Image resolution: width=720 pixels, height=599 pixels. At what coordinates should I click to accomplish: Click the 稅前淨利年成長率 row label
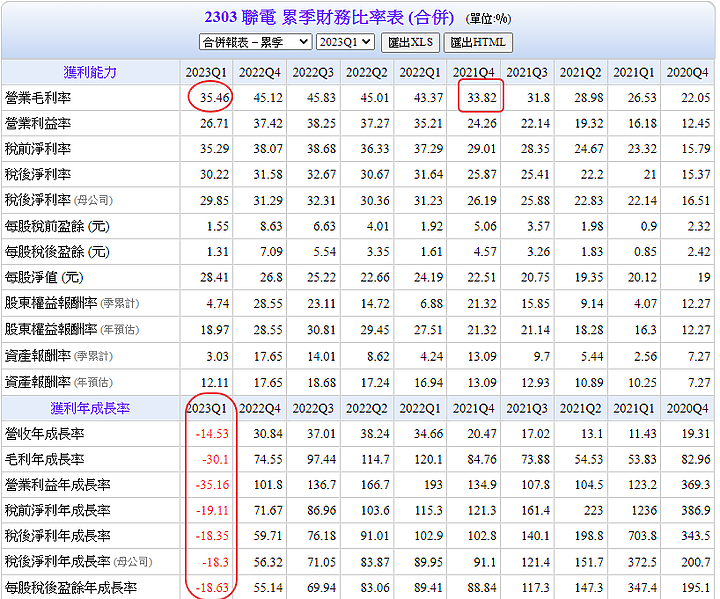coord(57,510)
